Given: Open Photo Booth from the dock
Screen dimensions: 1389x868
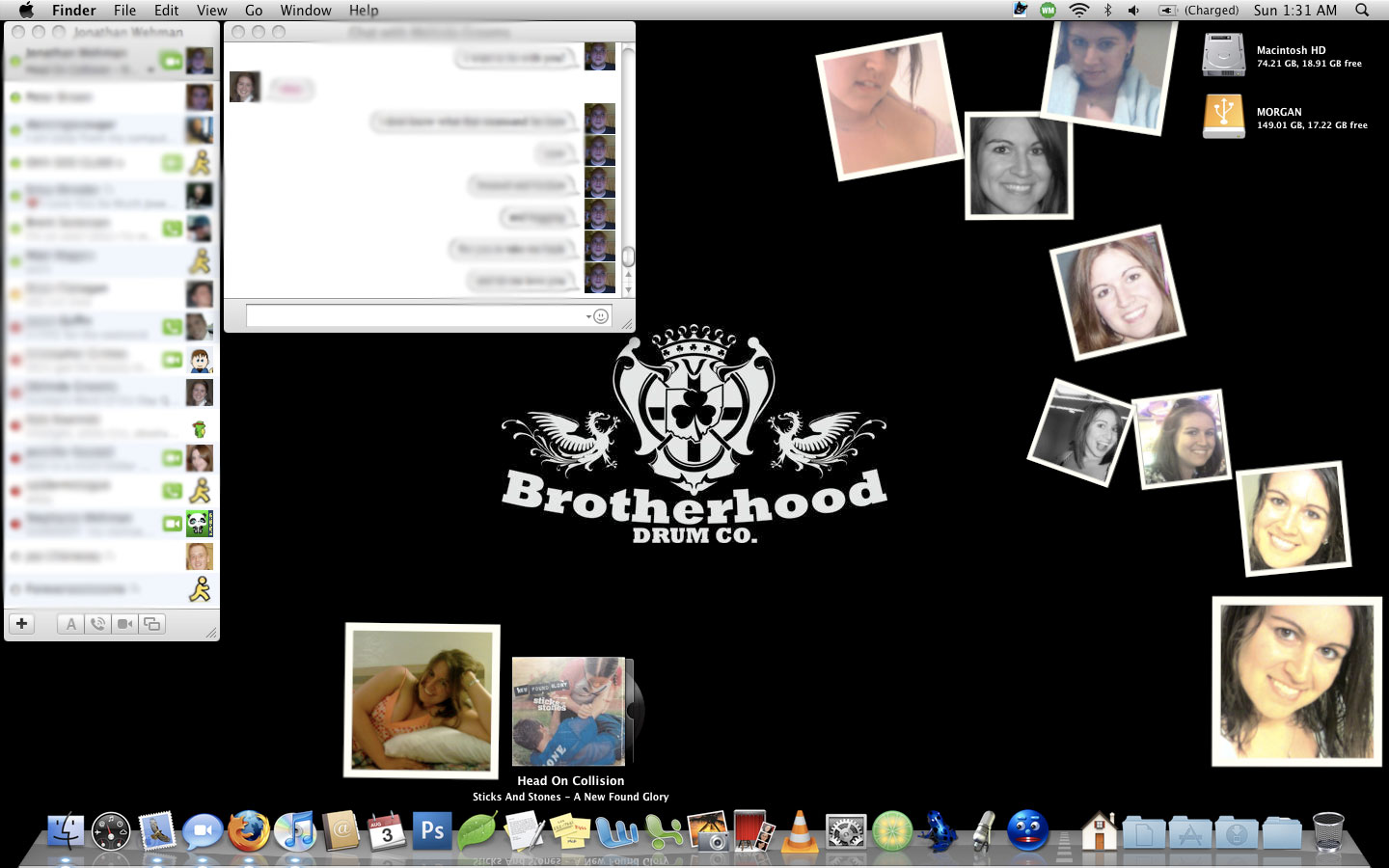Looking at the screenshot, I should [753, 830].
